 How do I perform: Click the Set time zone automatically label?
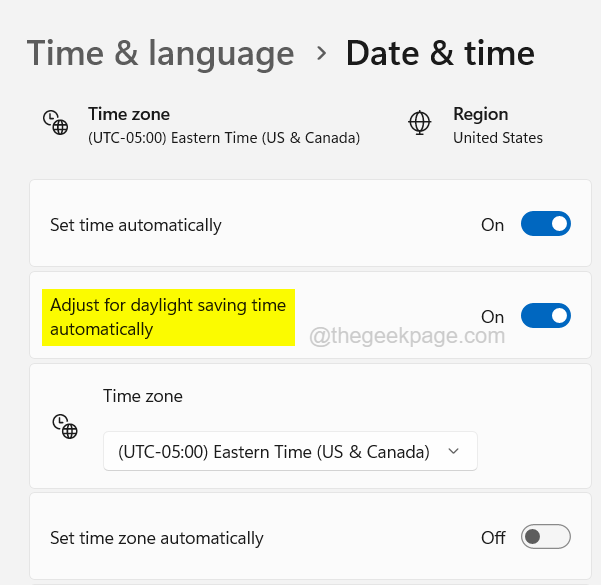[x=157, y=538]
